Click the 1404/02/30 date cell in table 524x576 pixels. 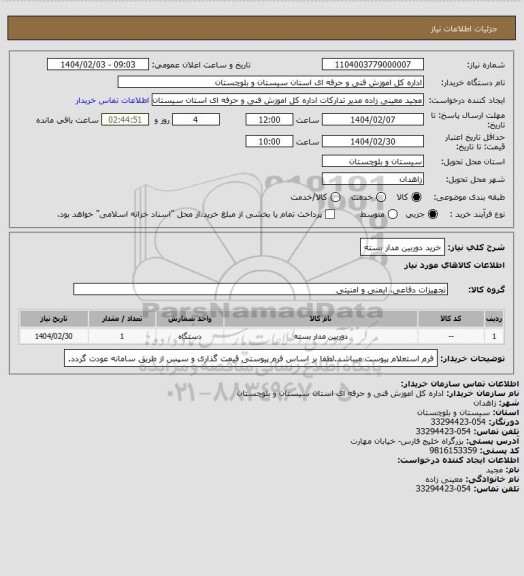(54, 336)
